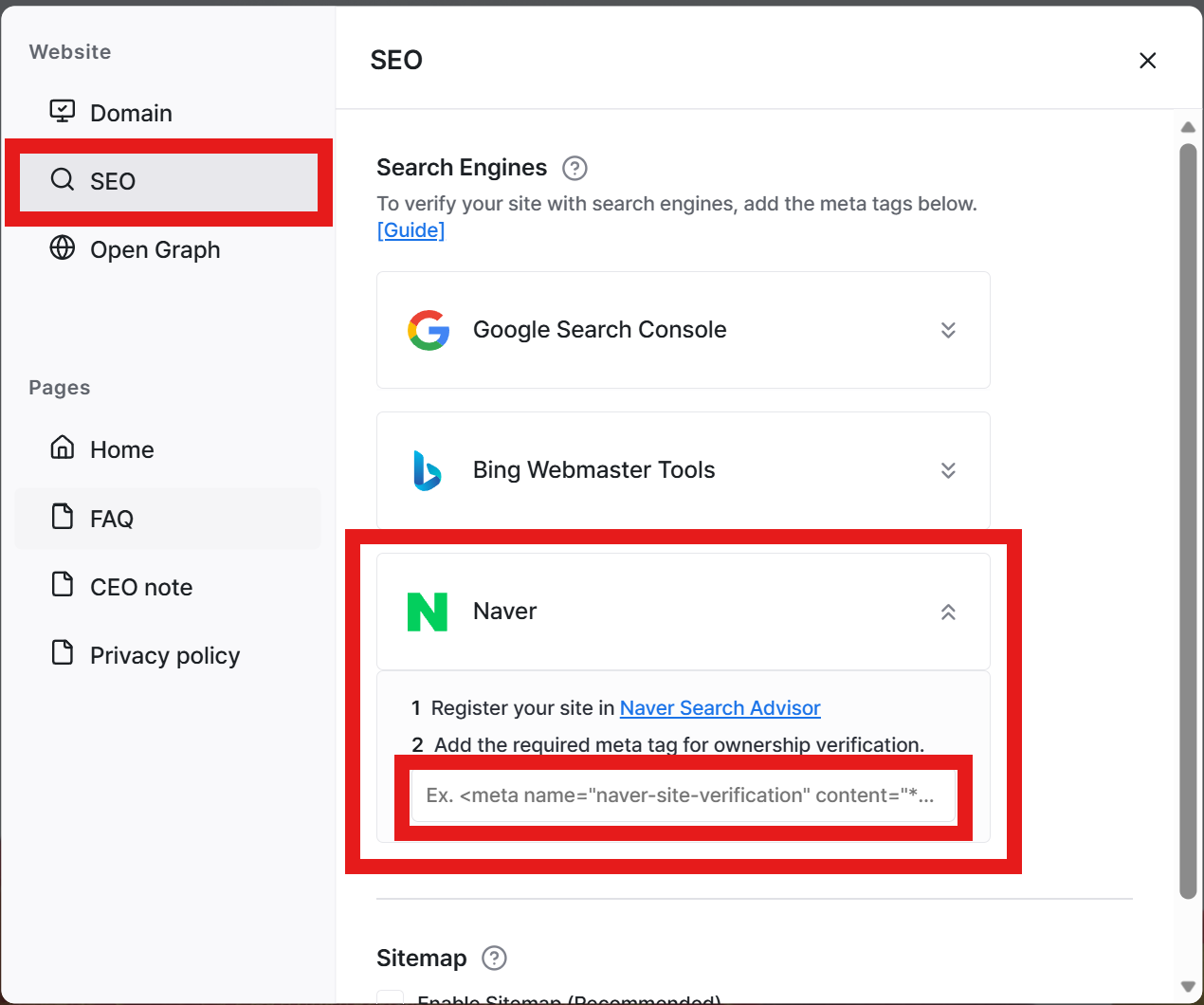Click the Home house icon
The height and width of the screenshot is (1005, 1204).
63,448
